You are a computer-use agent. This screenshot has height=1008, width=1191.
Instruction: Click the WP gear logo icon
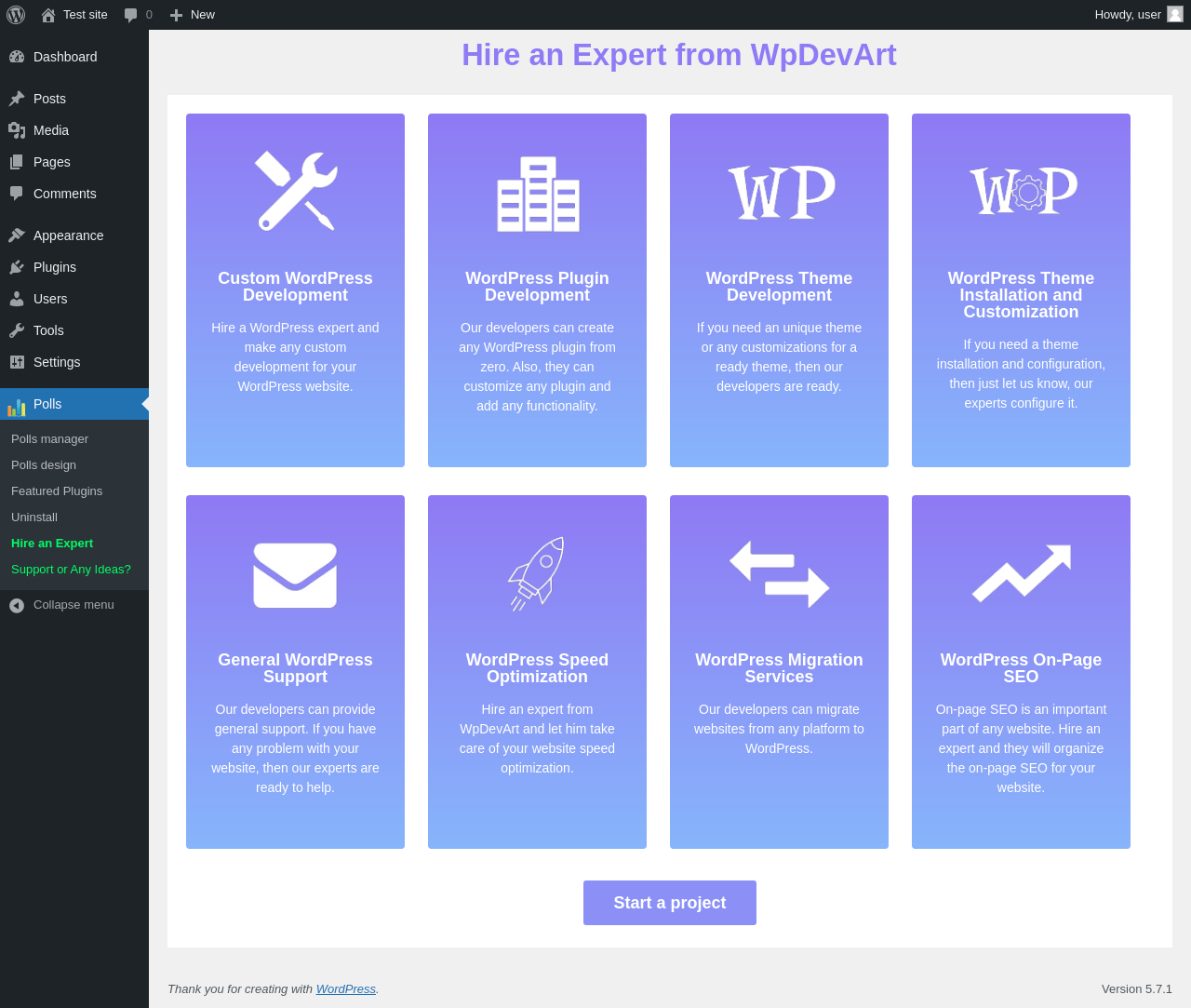(x=1022, y=192)
